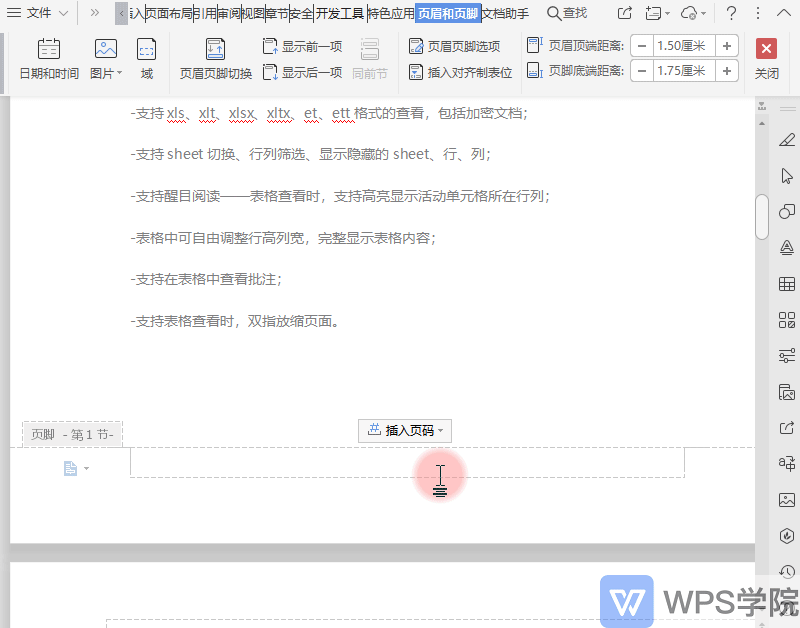Open the table tool in the right sidebar
The image size is (800, 628).
pos(785,283)
